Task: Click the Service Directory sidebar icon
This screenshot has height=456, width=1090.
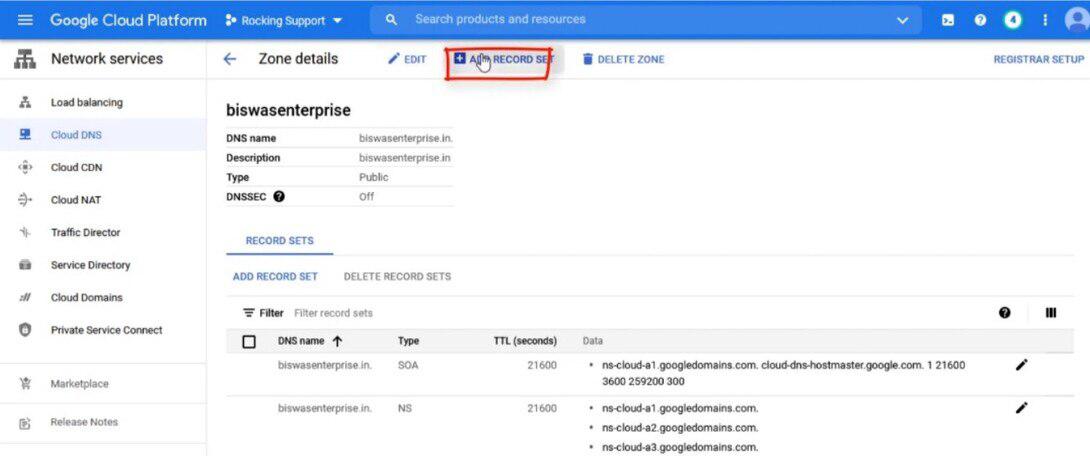Action: tap(25, 265)
